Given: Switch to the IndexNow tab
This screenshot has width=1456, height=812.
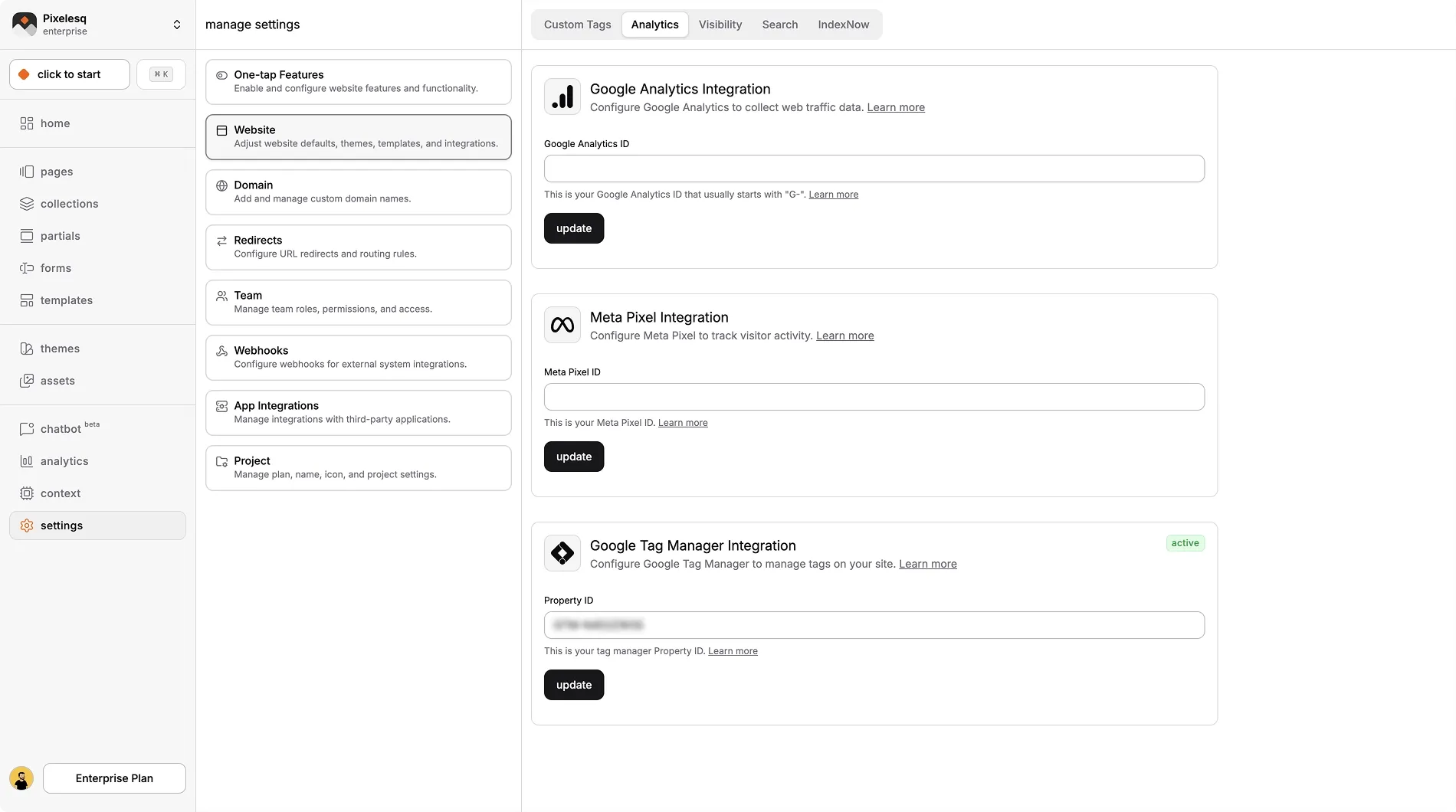Looking at the screenshot, I should click(843, 25).
